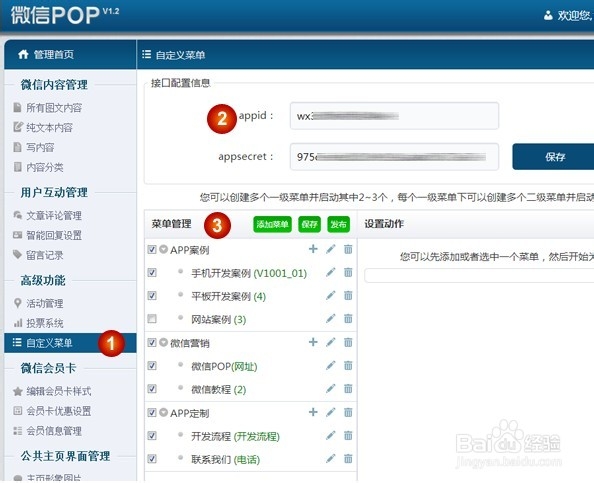This screenshot has width=594, height=483.
Task: Open 纯文本内容 in the sidebar
Action: pyautogui.click(x=49, y=127)
